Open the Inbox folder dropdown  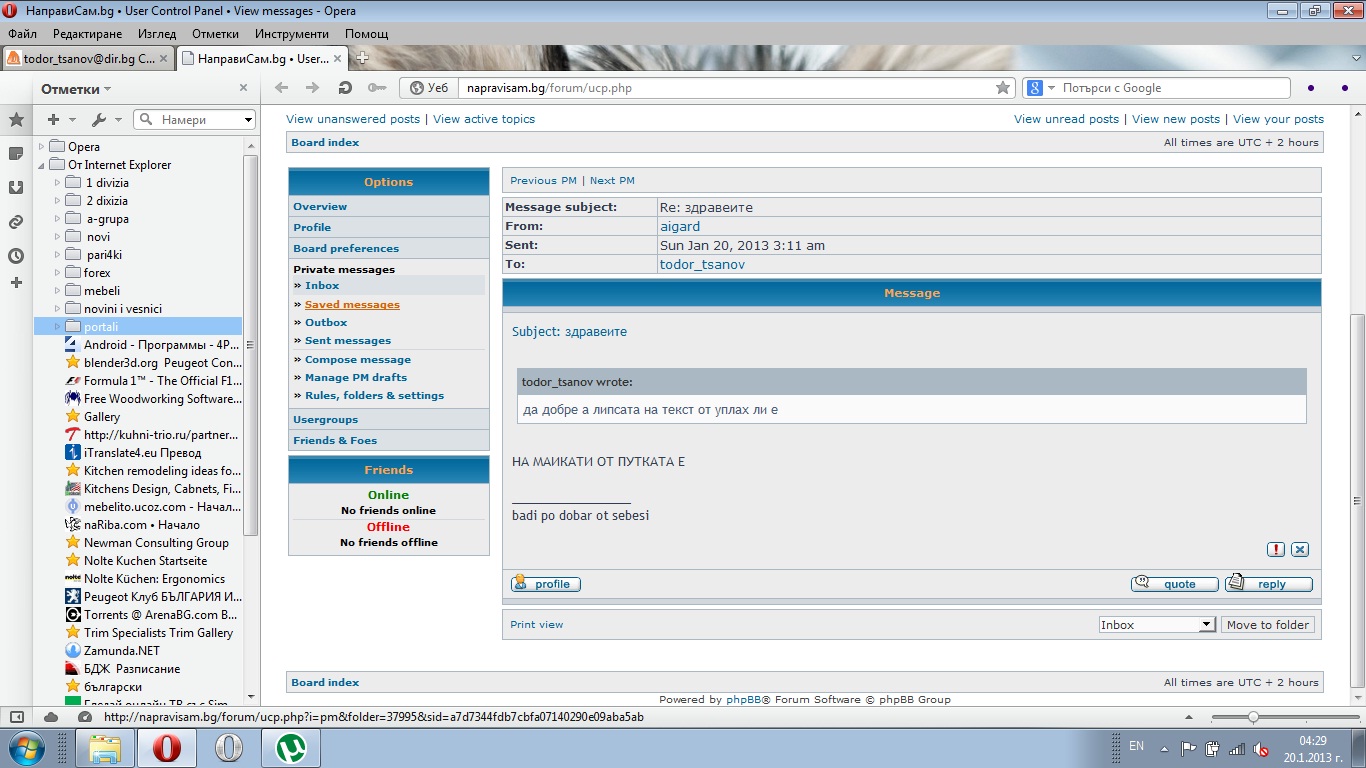coord(1155,624)
